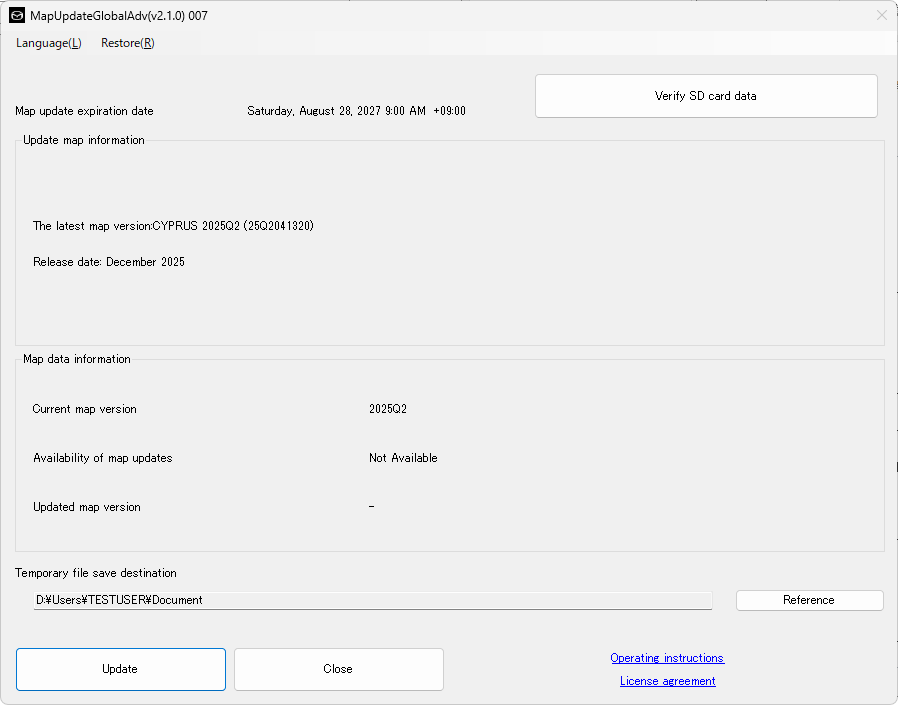898x705 pixels.
Task: Click the Map data information group heading
Action: point(77,359)
